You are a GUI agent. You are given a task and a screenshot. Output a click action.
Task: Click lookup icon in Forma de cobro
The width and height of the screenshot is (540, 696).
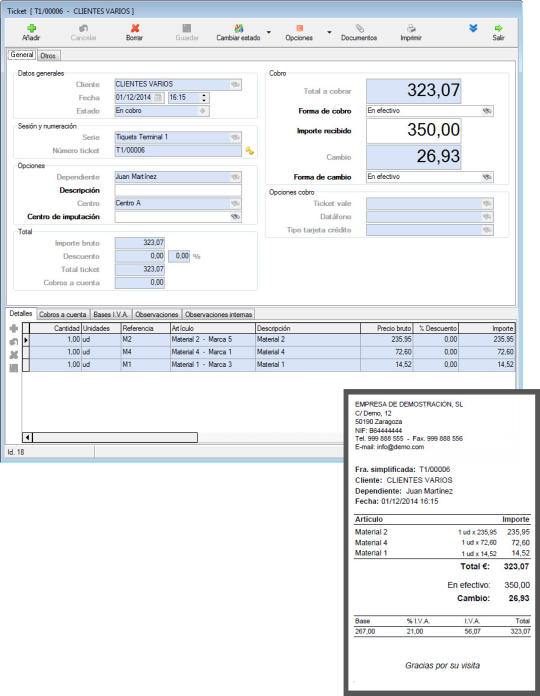tap(487, 111)
